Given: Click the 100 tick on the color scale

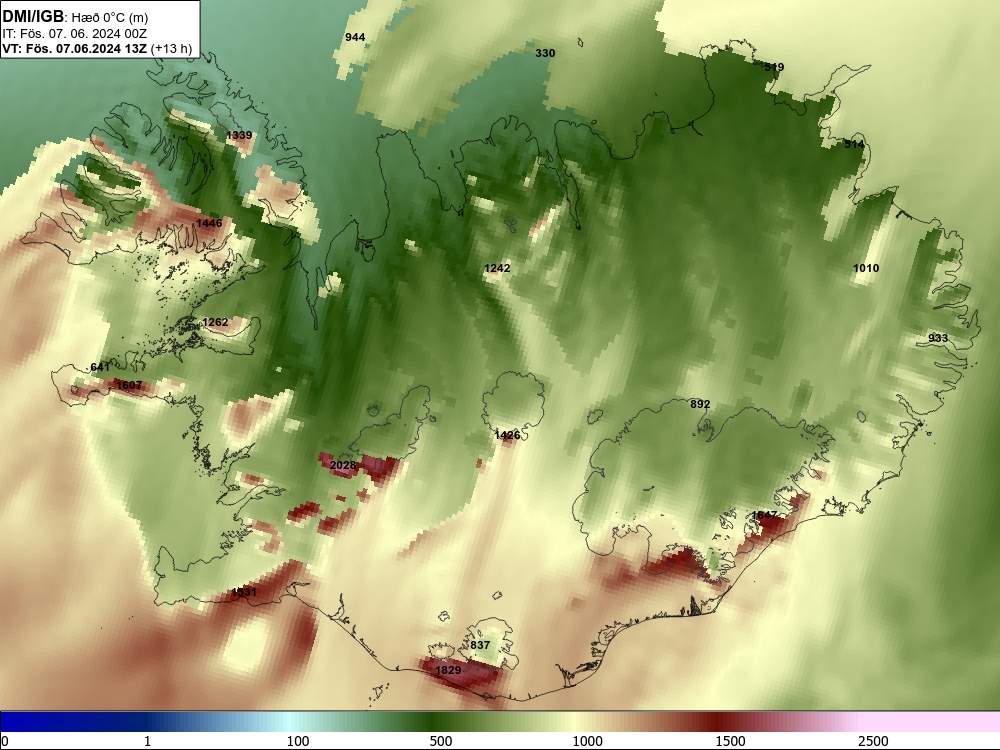Looking at the screenshot, I should pyautogui.click(x=298, y=741).
